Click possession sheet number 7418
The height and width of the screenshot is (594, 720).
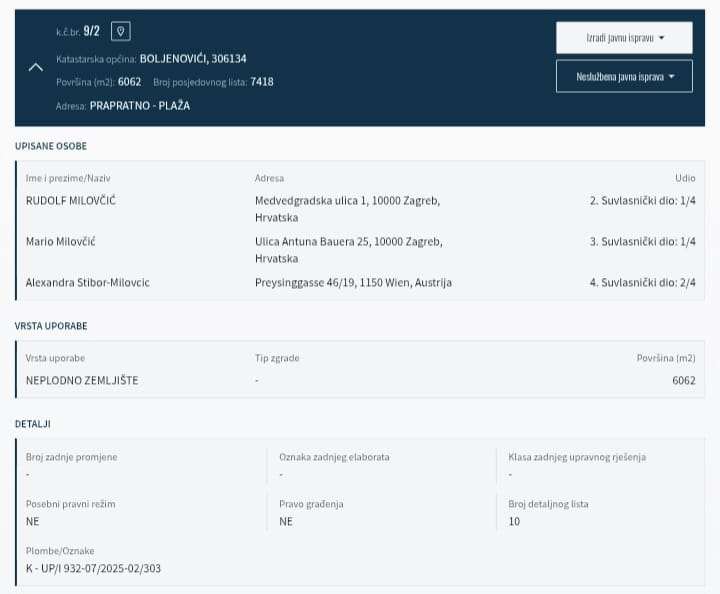coord(262,82)
